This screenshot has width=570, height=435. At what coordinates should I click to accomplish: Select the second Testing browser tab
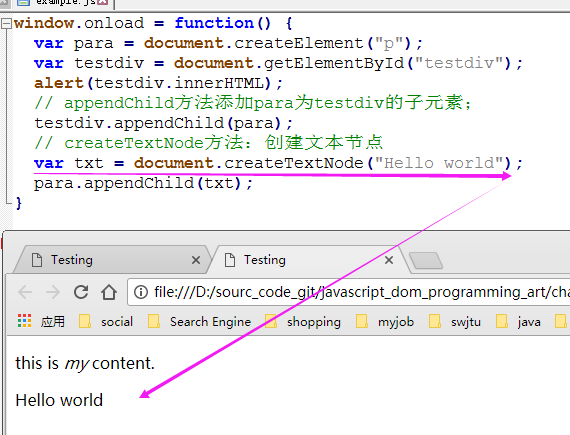coord(308,260)
